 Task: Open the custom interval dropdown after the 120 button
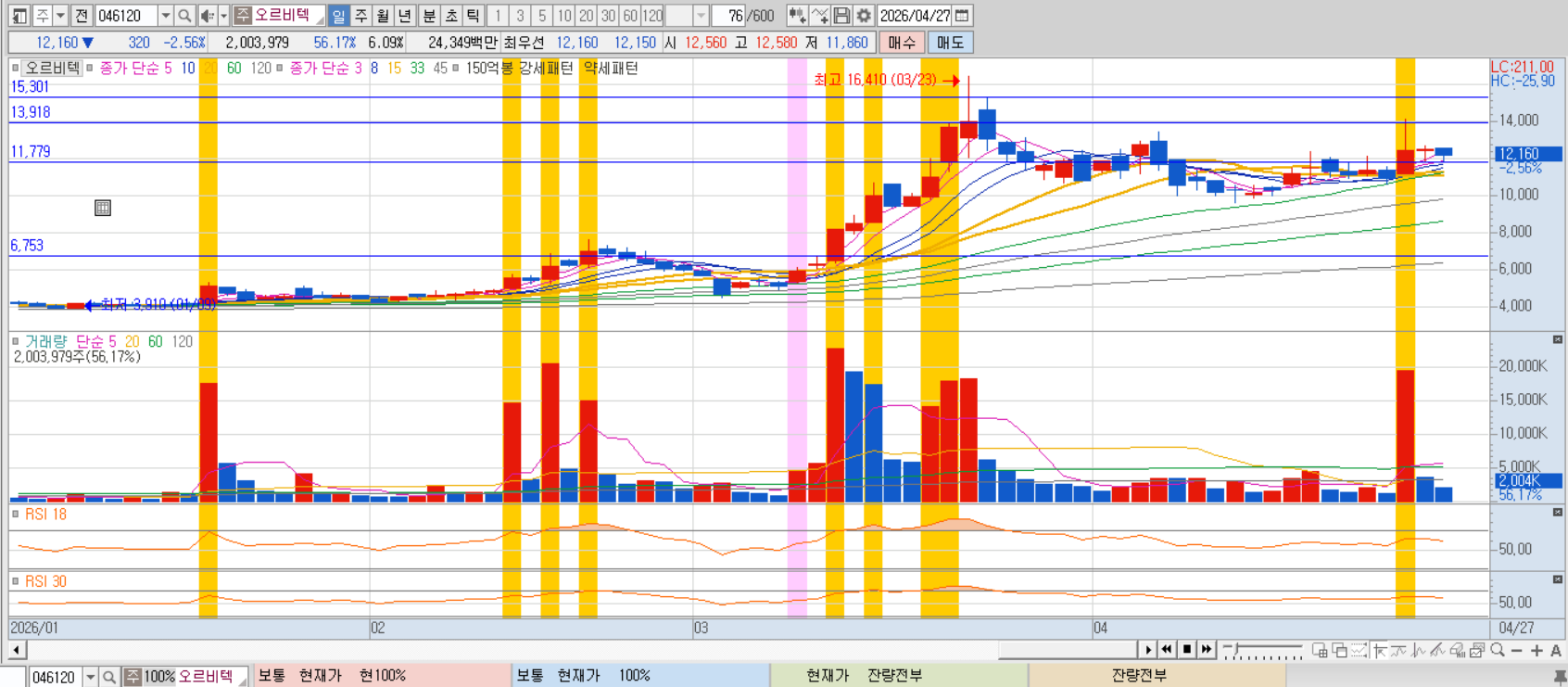click(x=701, y=16)
